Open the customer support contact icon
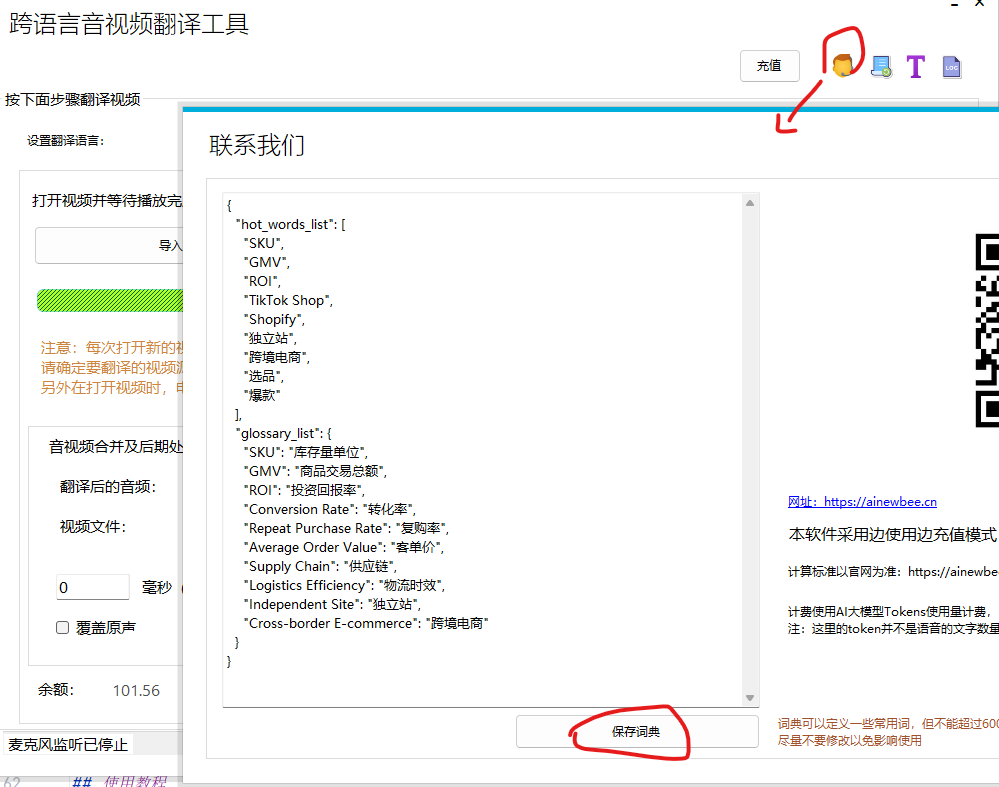Viewport: 999px width, 787px height. tap(843, 63)
